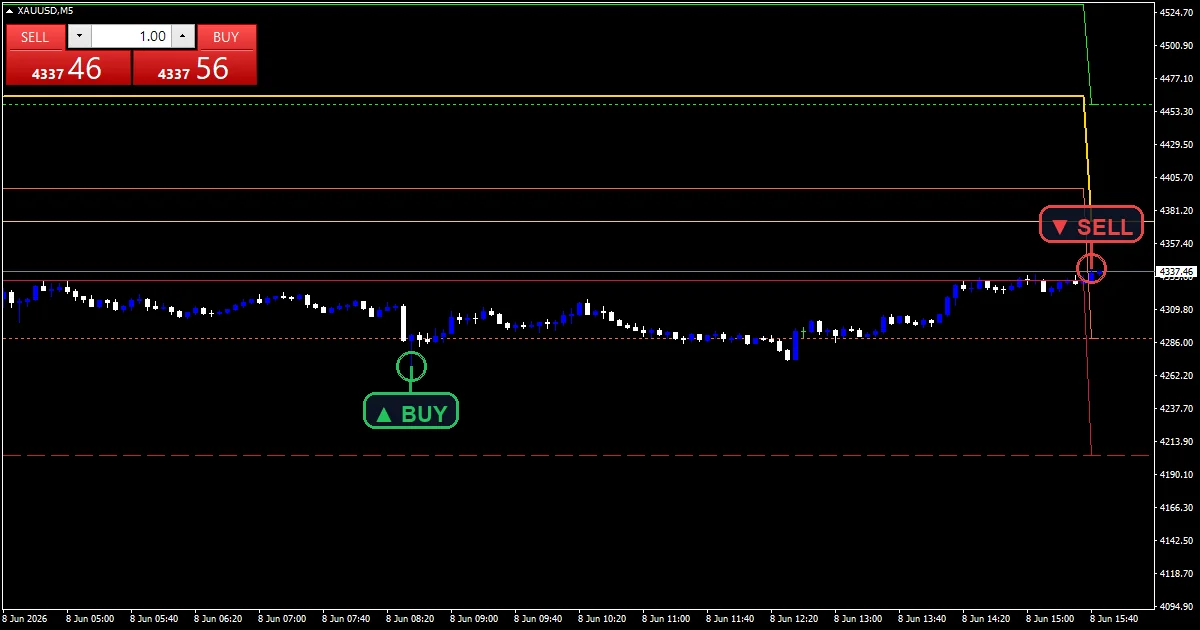Click the 4309.80 price scale label
The height and width of the screenshot is (630, 1200).
1174,310
